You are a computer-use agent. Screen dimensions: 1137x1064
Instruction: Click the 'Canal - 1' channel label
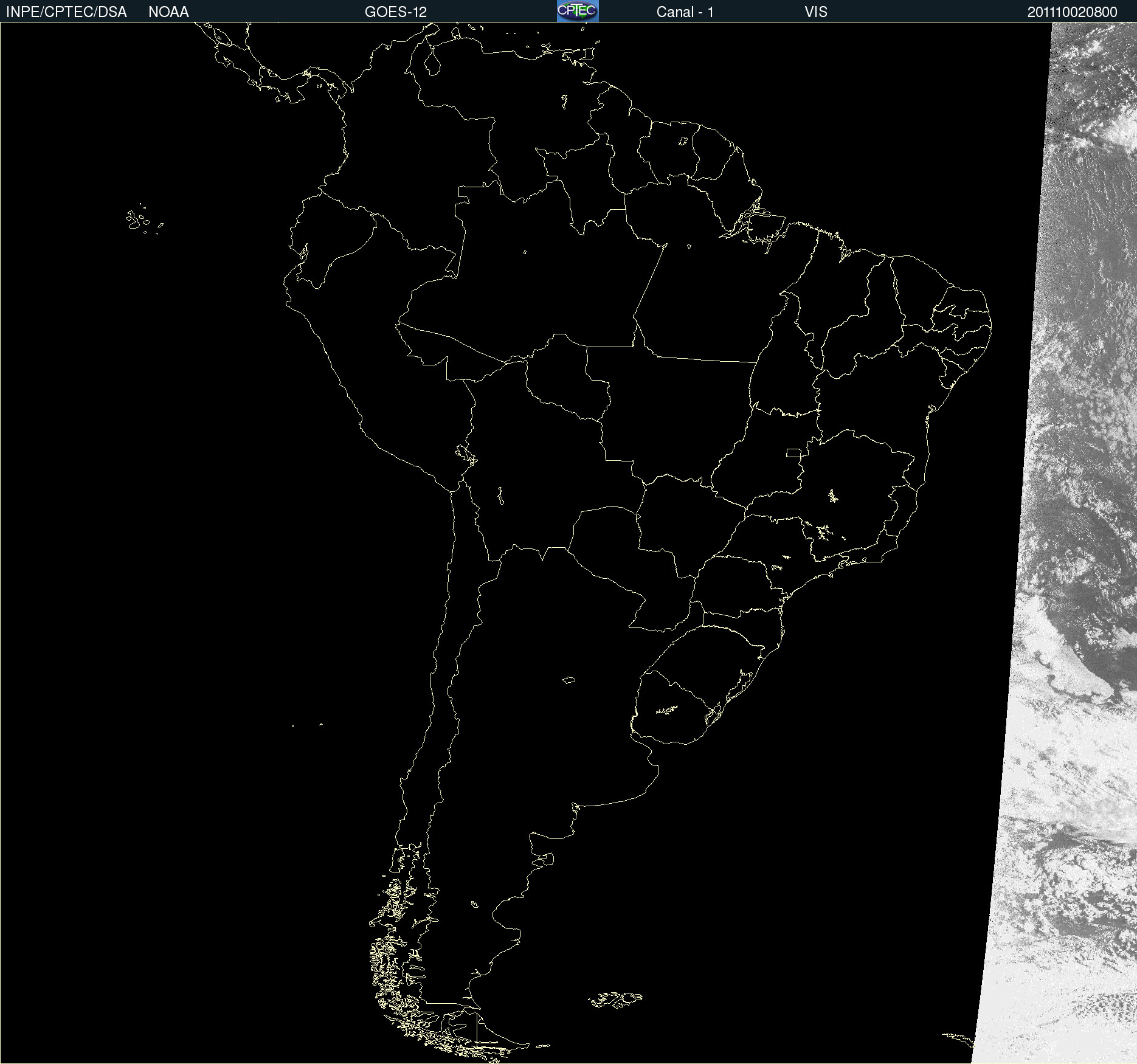[685, 12]
